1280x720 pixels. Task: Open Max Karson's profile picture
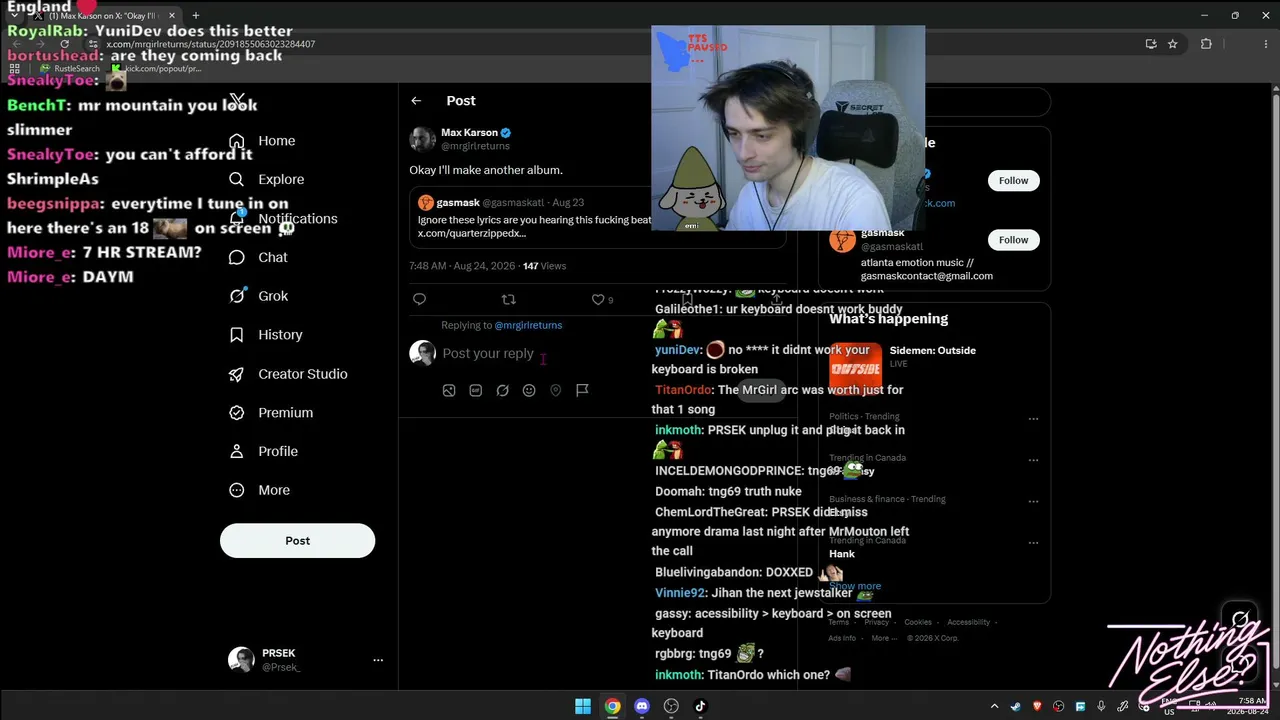[x=422, y=139]
